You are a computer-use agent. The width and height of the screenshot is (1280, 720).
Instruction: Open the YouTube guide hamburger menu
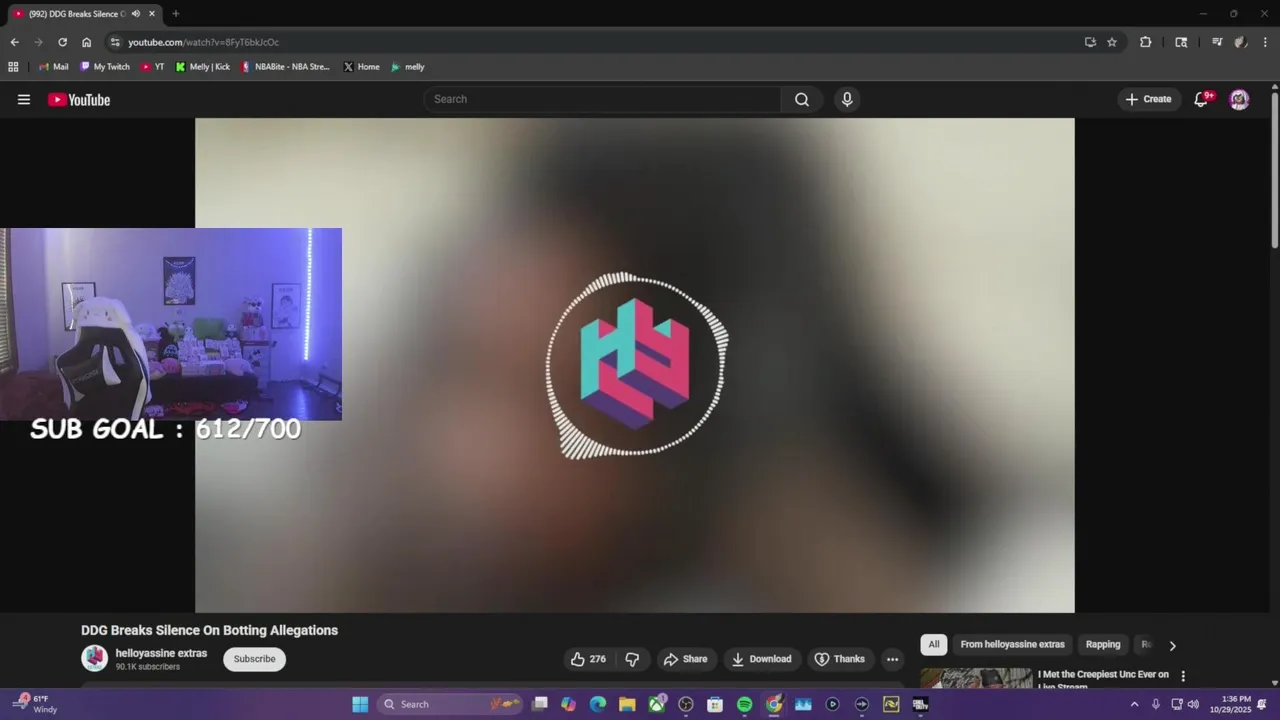24,99
